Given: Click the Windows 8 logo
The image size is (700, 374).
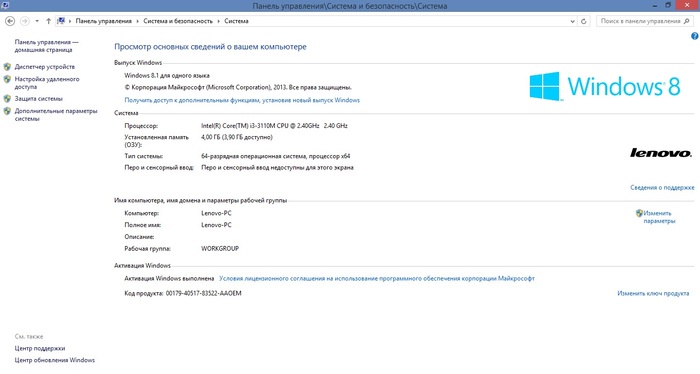Looking at the screenshot, I should coord(605,86).
